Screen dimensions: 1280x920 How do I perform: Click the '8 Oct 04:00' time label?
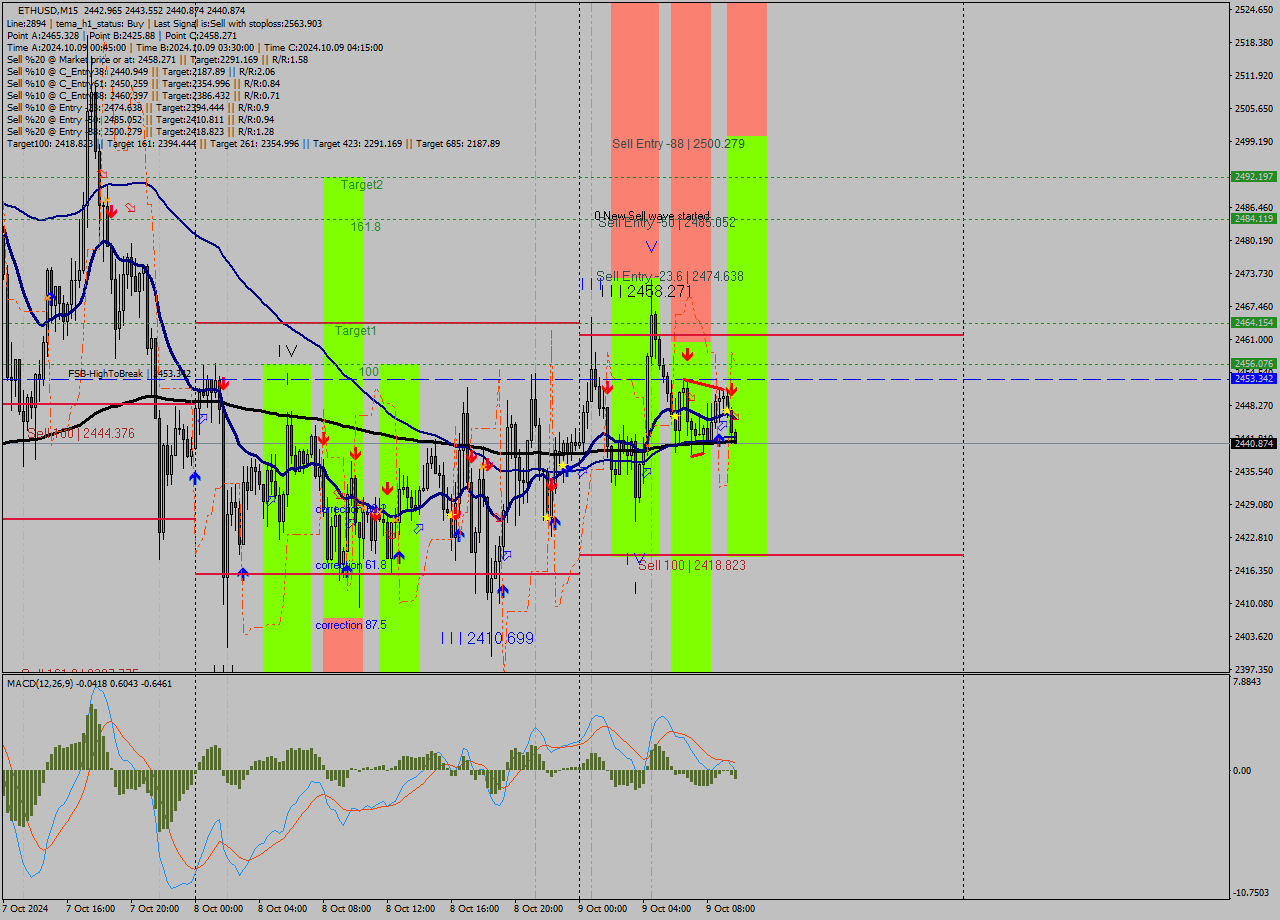tap(282, 909)
